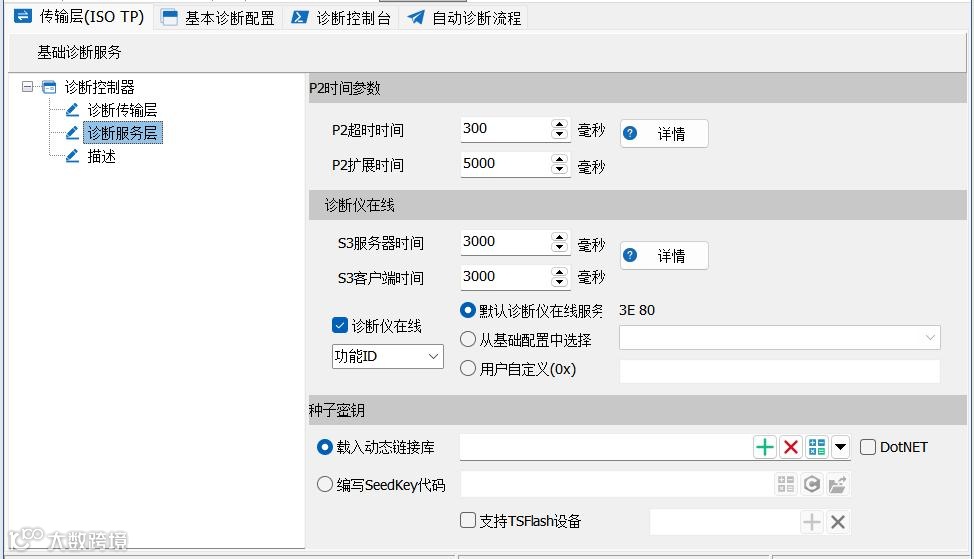Increase the P2扩展时间 value
974x559 pixels.
click(560, 158)
